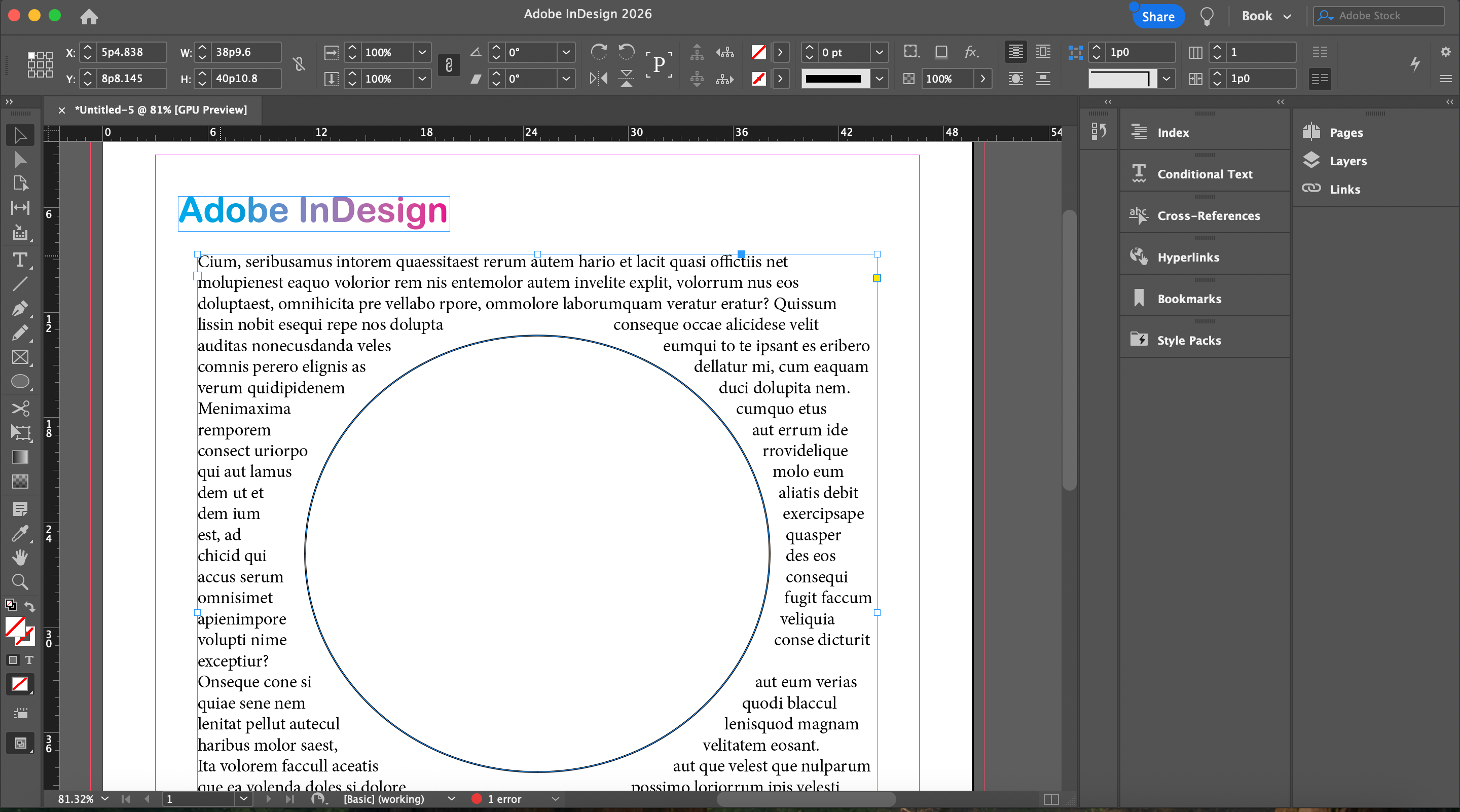Toggle constrain proportions for width and height
This screenshot has width=1460, height=812.
[x=299, y=64]
